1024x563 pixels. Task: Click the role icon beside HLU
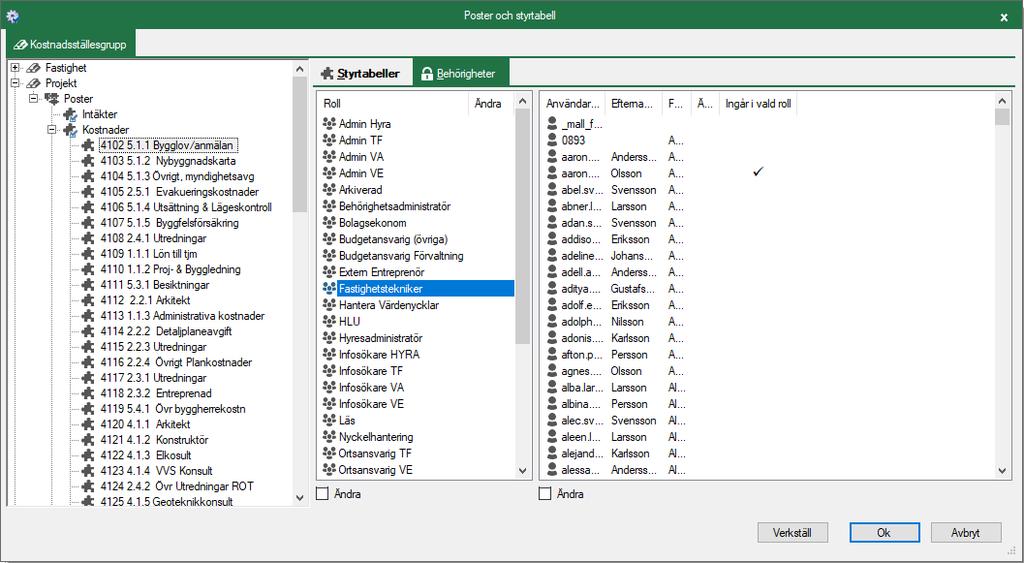tap(329, 321)
